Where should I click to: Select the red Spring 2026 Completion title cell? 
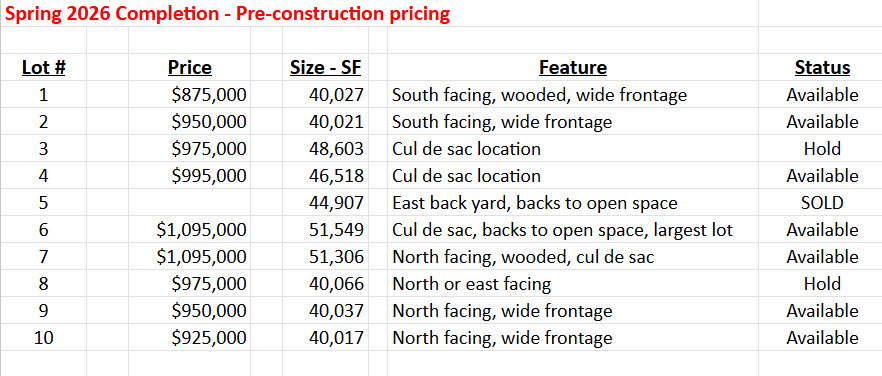[227, 14]
